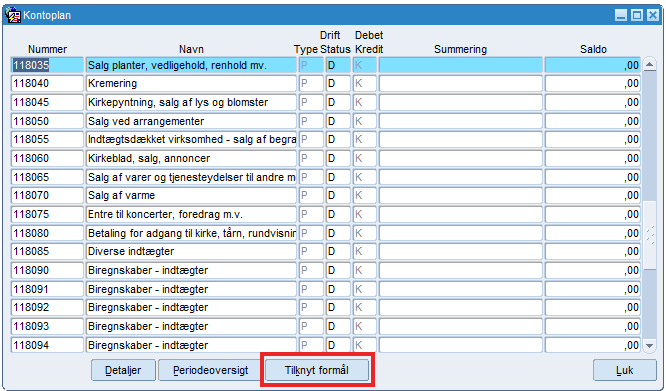Click the 'Salg af varme' name field
666x391 pixels.
191,196
